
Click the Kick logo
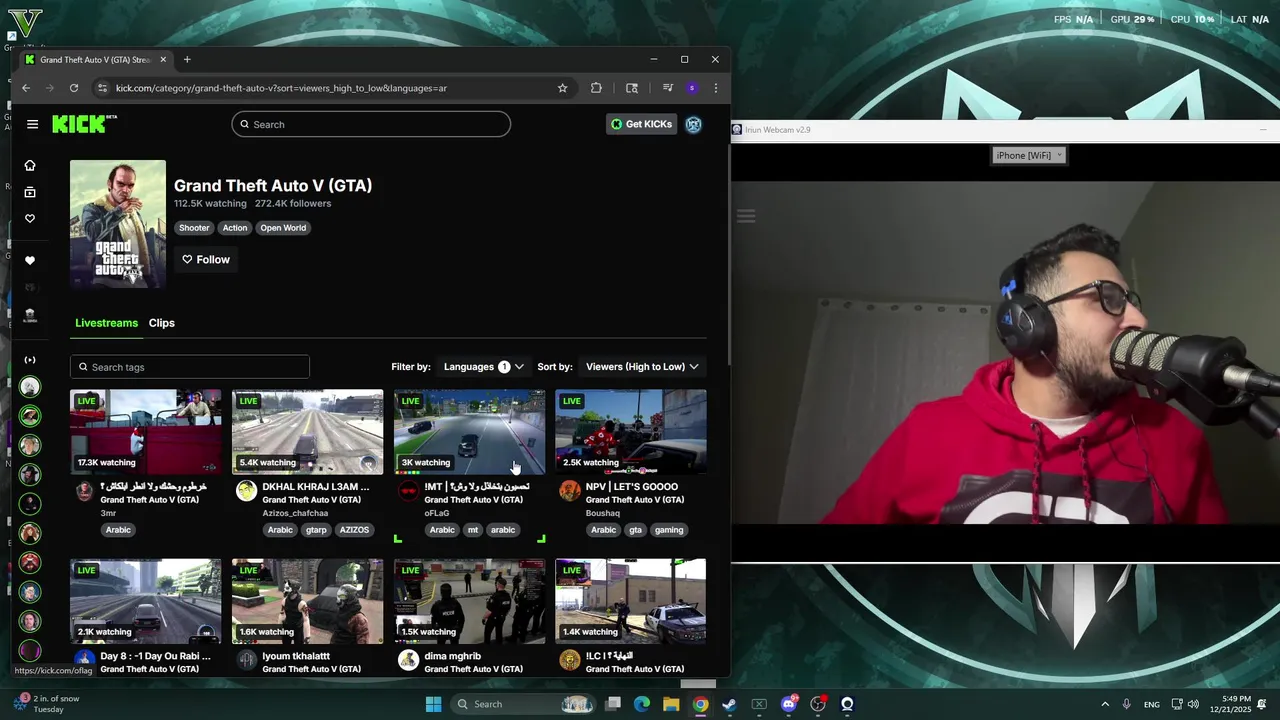click(x=84, y=124)
